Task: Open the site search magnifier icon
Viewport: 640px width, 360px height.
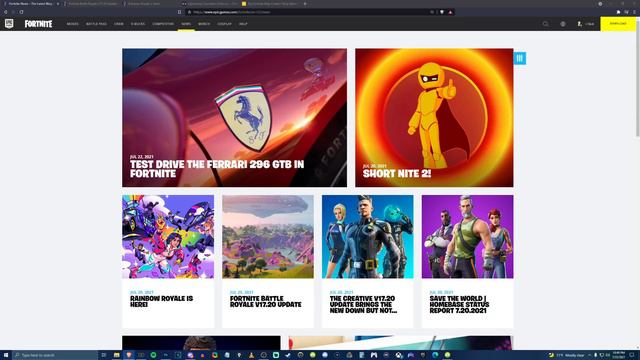Action: pos(545,24)
